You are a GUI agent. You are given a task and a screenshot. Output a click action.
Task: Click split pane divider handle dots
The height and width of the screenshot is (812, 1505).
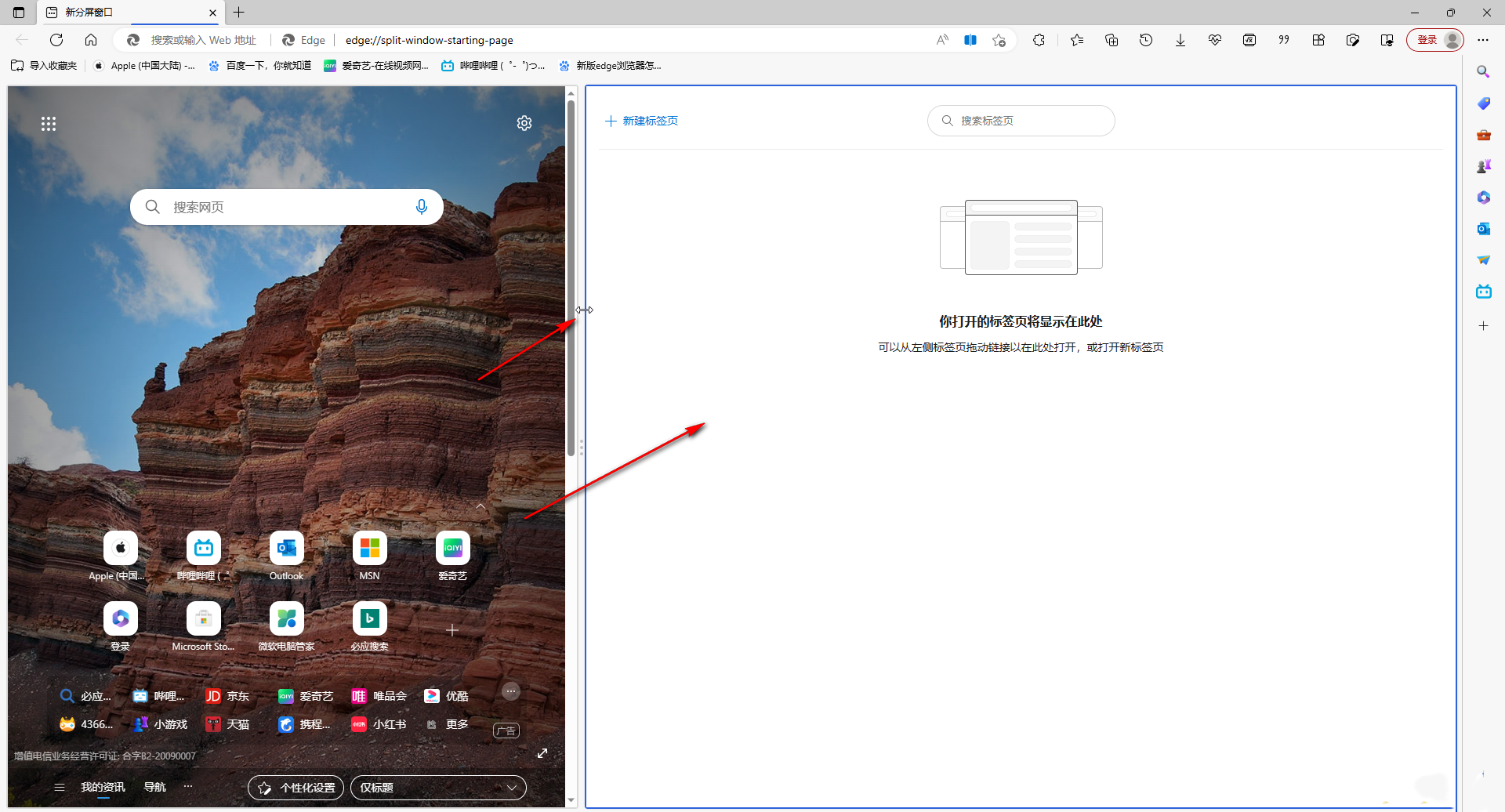click(x=581, y=448)
